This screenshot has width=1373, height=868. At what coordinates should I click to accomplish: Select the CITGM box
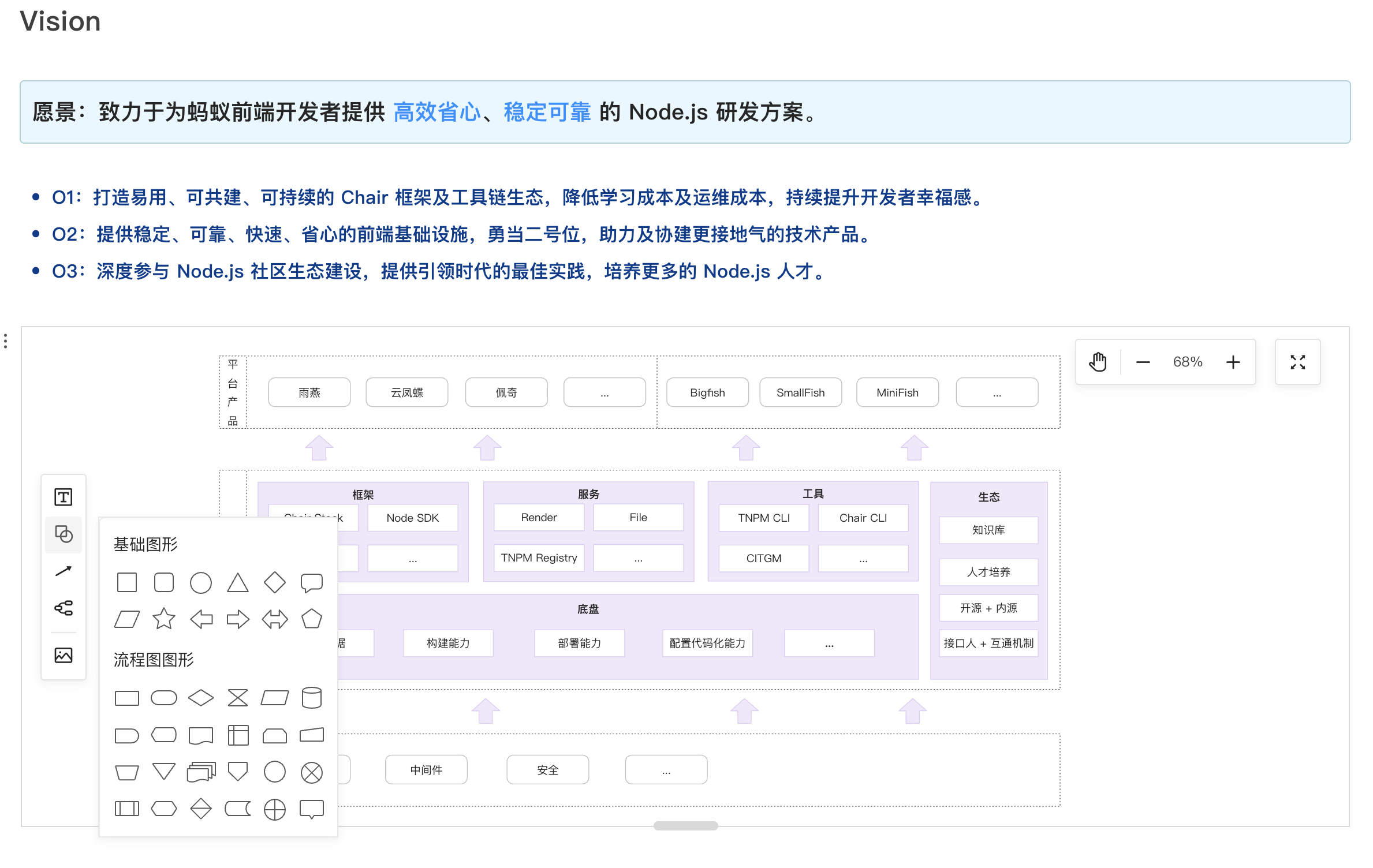click(x=764, y=558)
